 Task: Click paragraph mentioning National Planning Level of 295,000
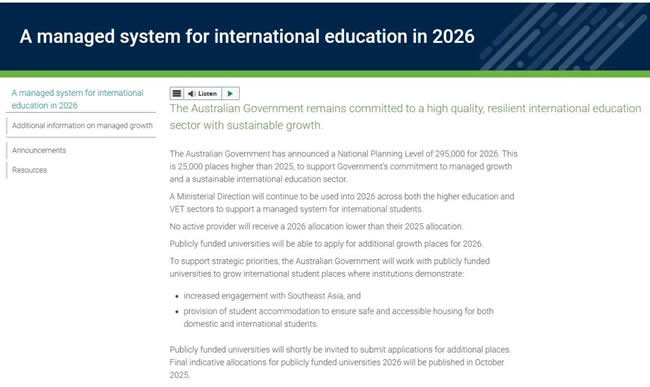(x=344, y=167)
